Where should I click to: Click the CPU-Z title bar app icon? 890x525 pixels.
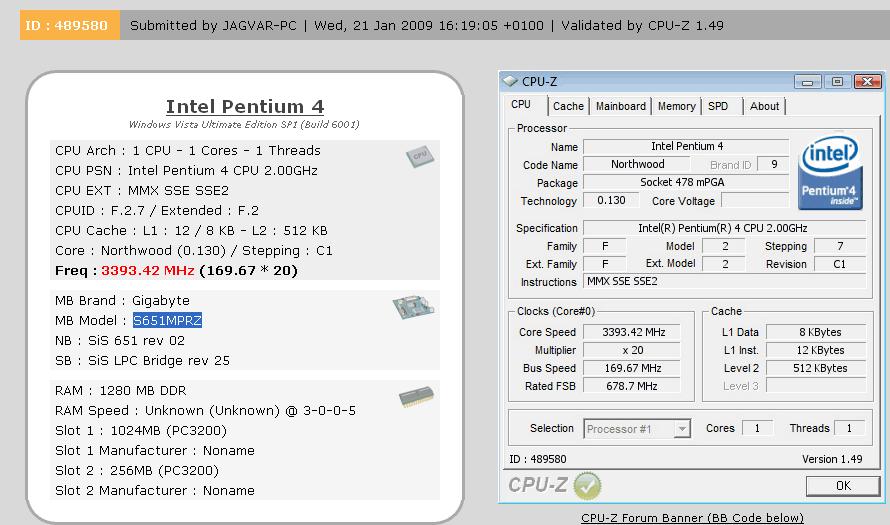point(510,81)
